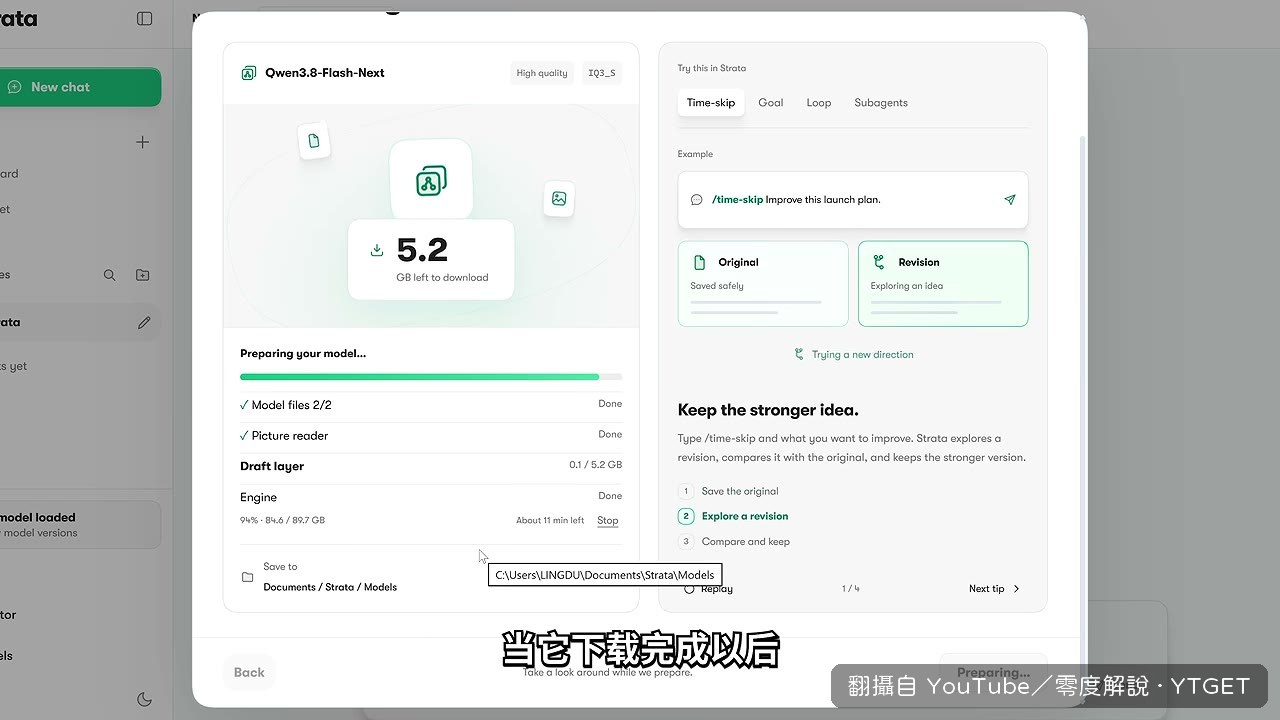Click the pencil edit icon in the sidebar

(144, 323)
